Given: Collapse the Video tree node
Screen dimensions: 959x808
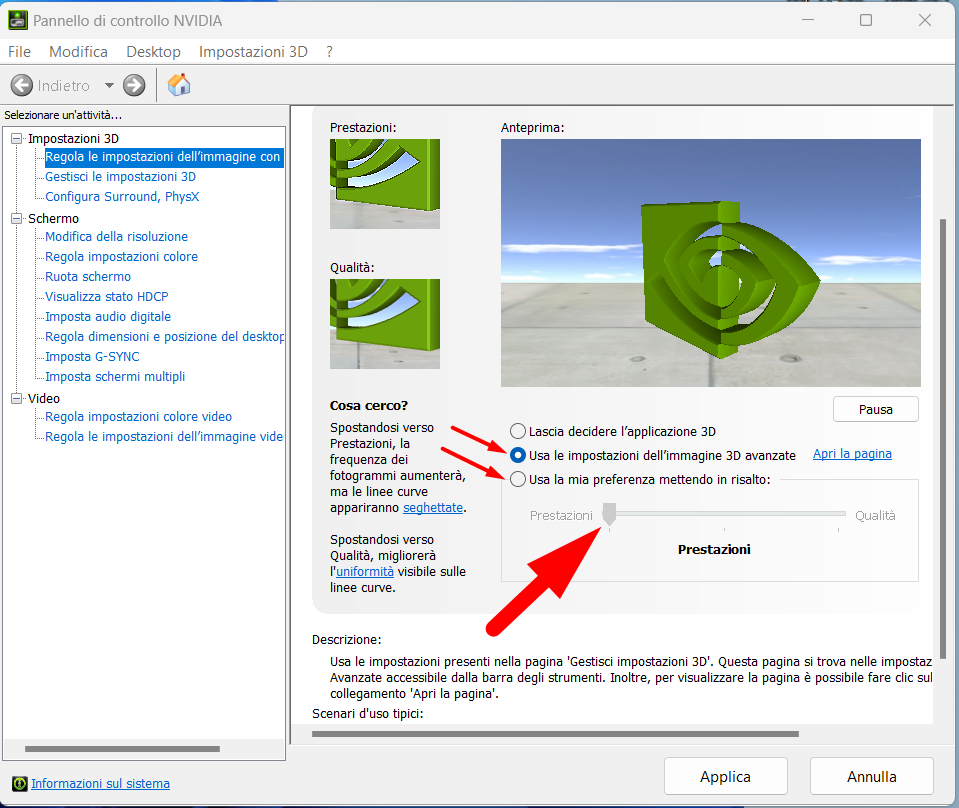Looking at the screenshot, I should pos(17,398).
